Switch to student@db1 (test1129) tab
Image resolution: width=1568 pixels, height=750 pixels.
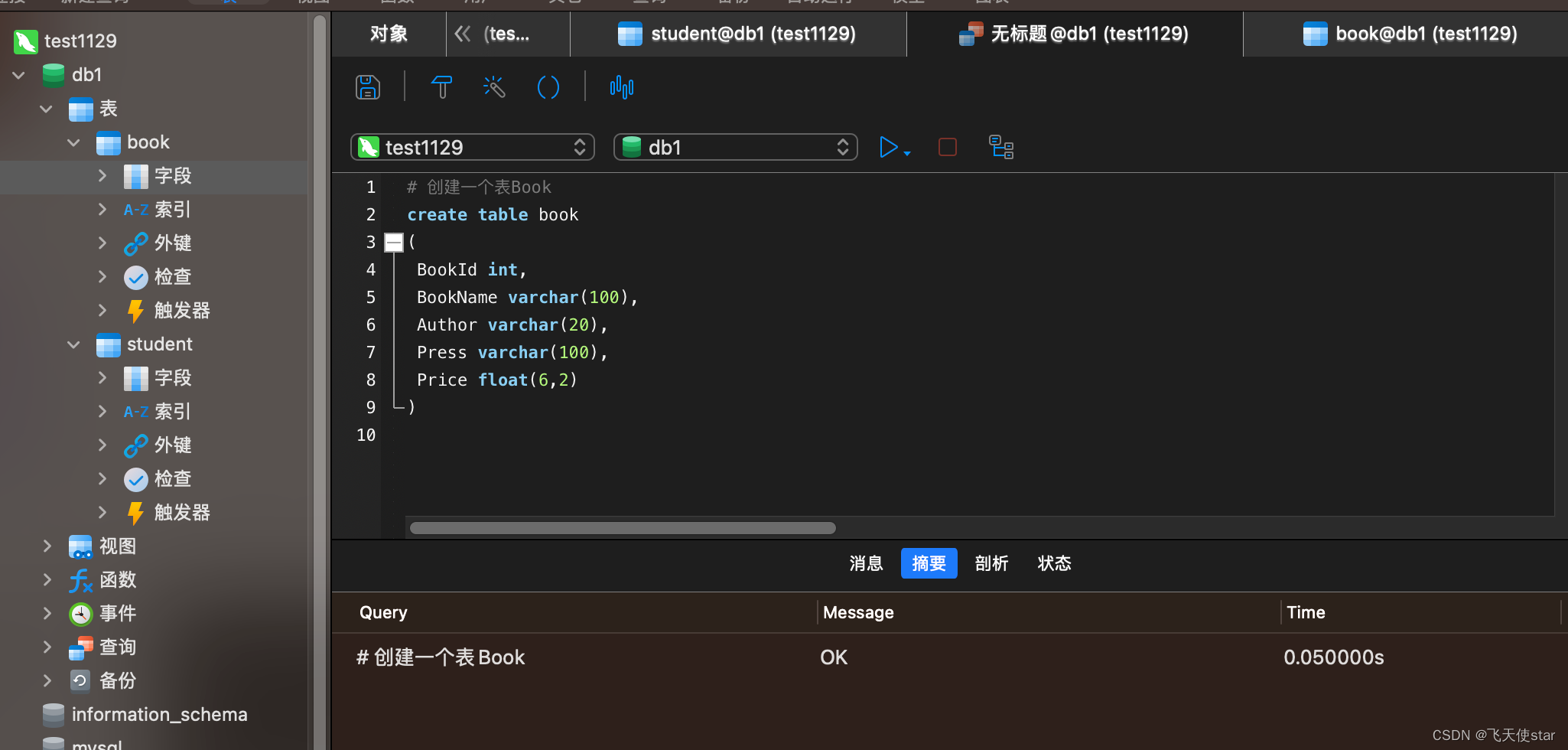click(738, 34)
